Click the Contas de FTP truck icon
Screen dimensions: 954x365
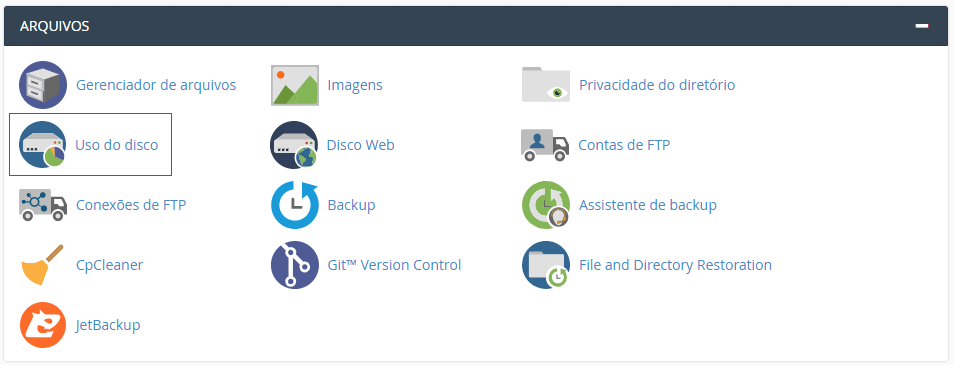tap(545, 145)
